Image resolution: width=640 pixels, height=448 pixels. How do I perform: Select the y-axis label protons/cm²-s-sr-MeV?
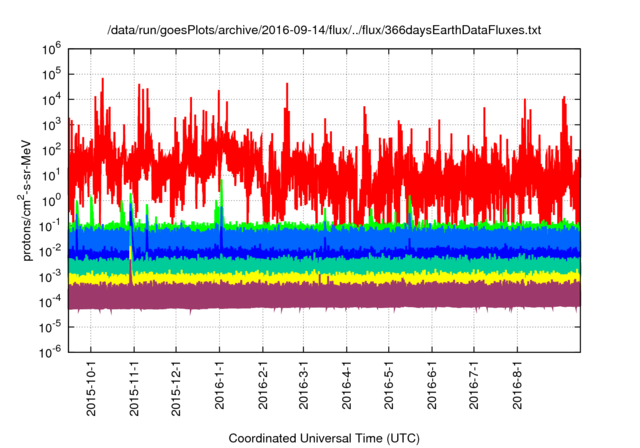coord(25,200)
